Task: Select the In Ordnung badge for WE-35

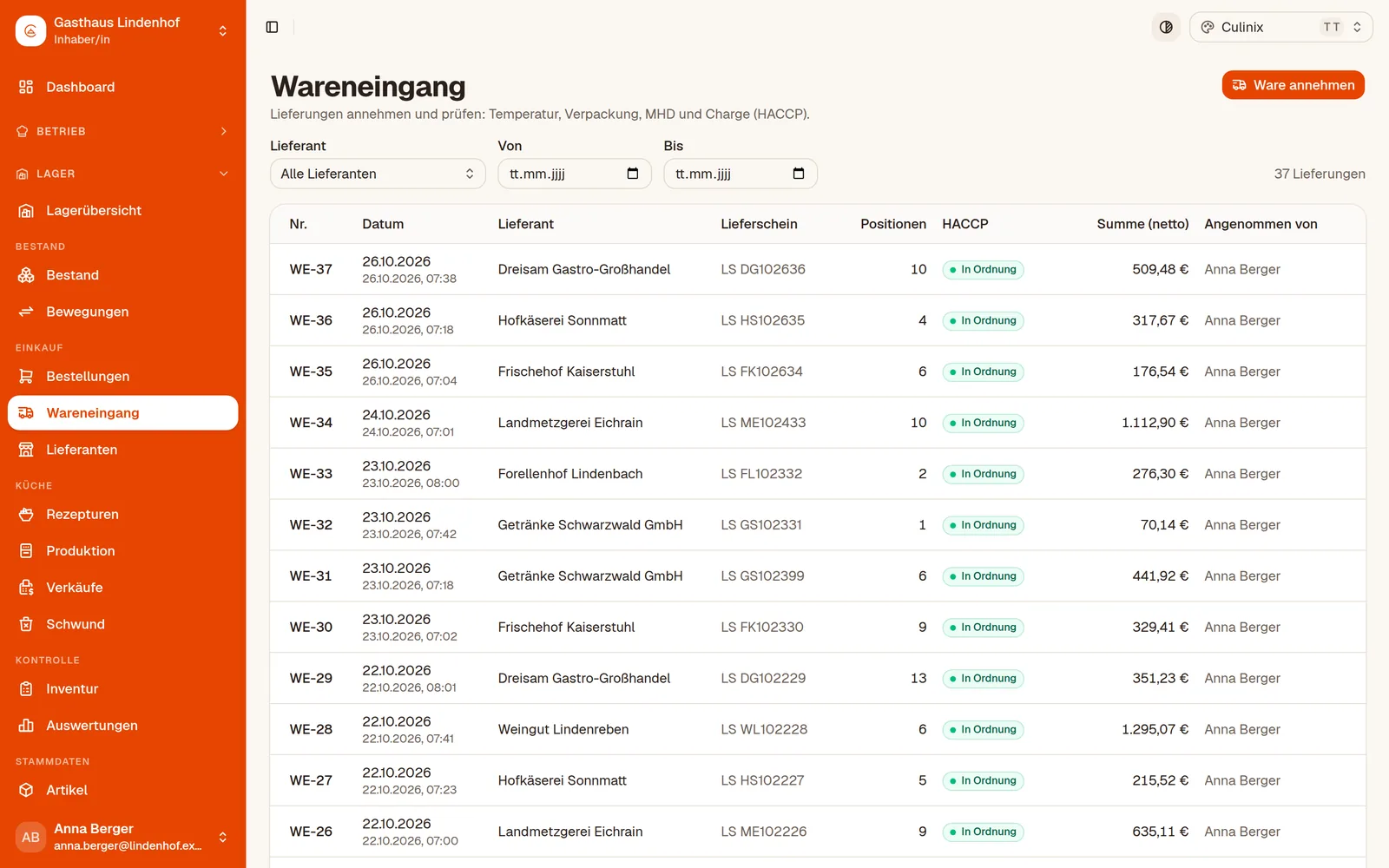Action: tap(983, 372)
